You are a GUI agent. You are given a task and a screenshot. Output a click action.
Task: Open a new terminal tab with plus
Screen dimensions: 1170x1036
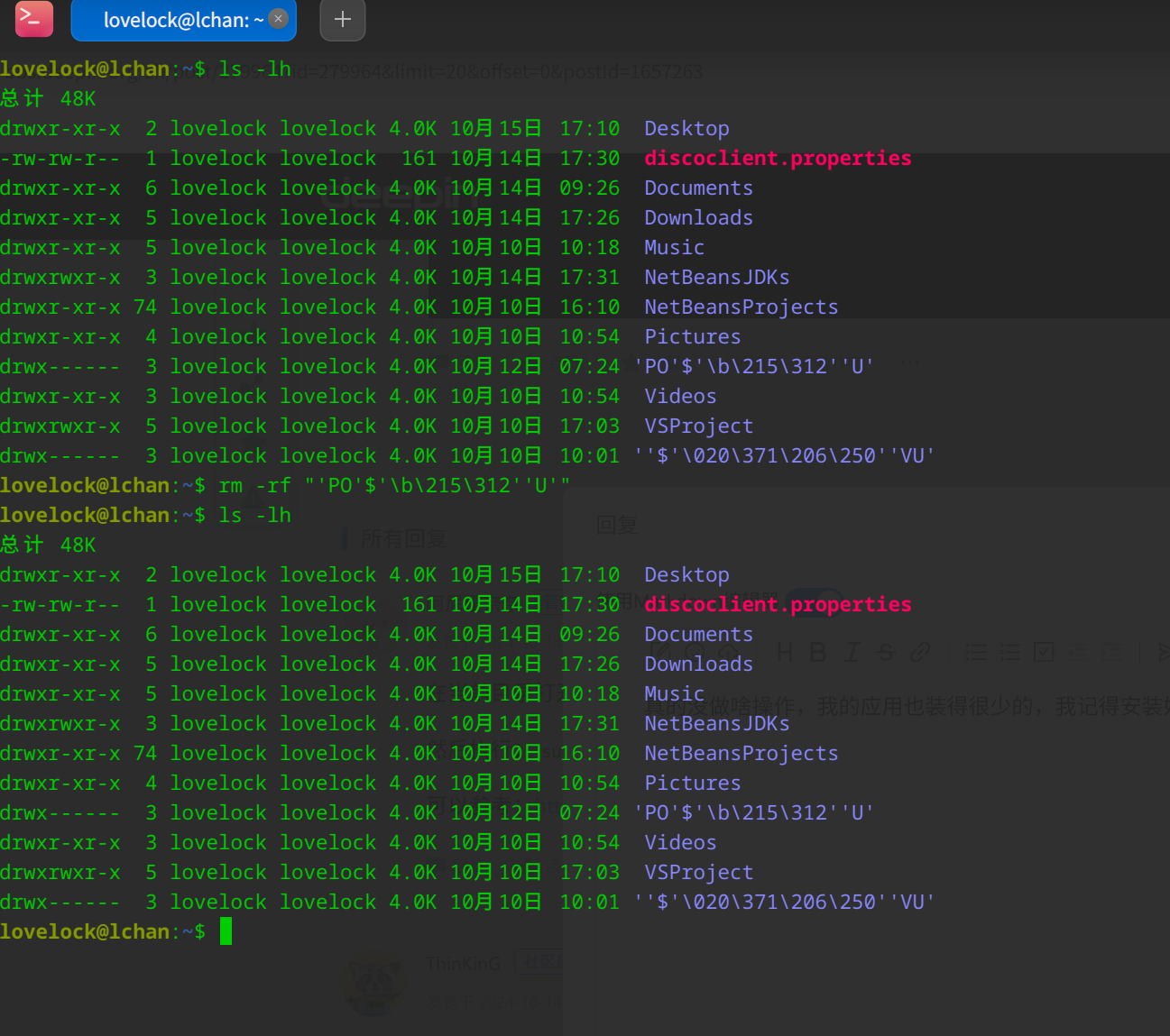(343, 20)
